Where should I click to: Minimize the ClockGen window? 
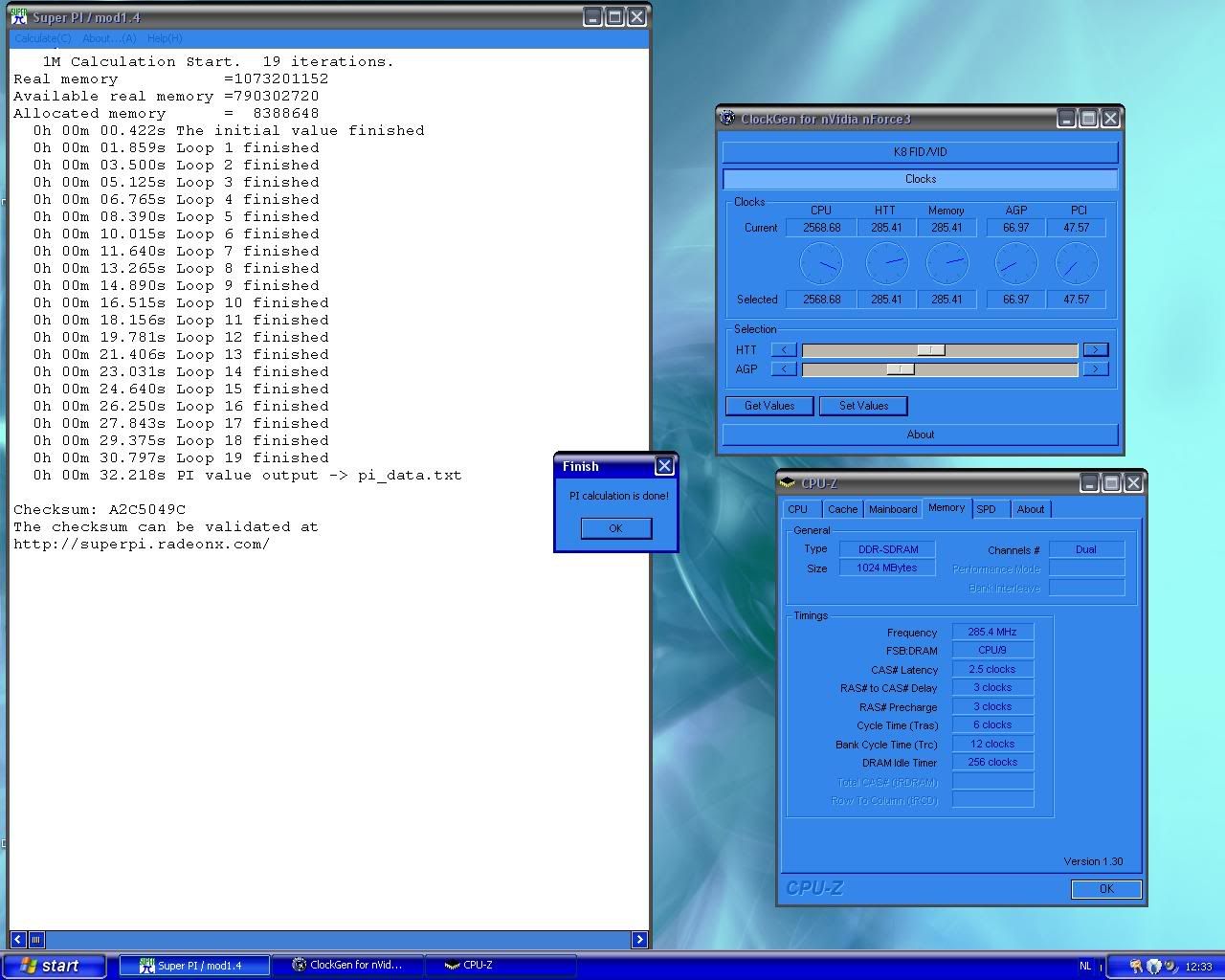click(x=1066, y=118)
